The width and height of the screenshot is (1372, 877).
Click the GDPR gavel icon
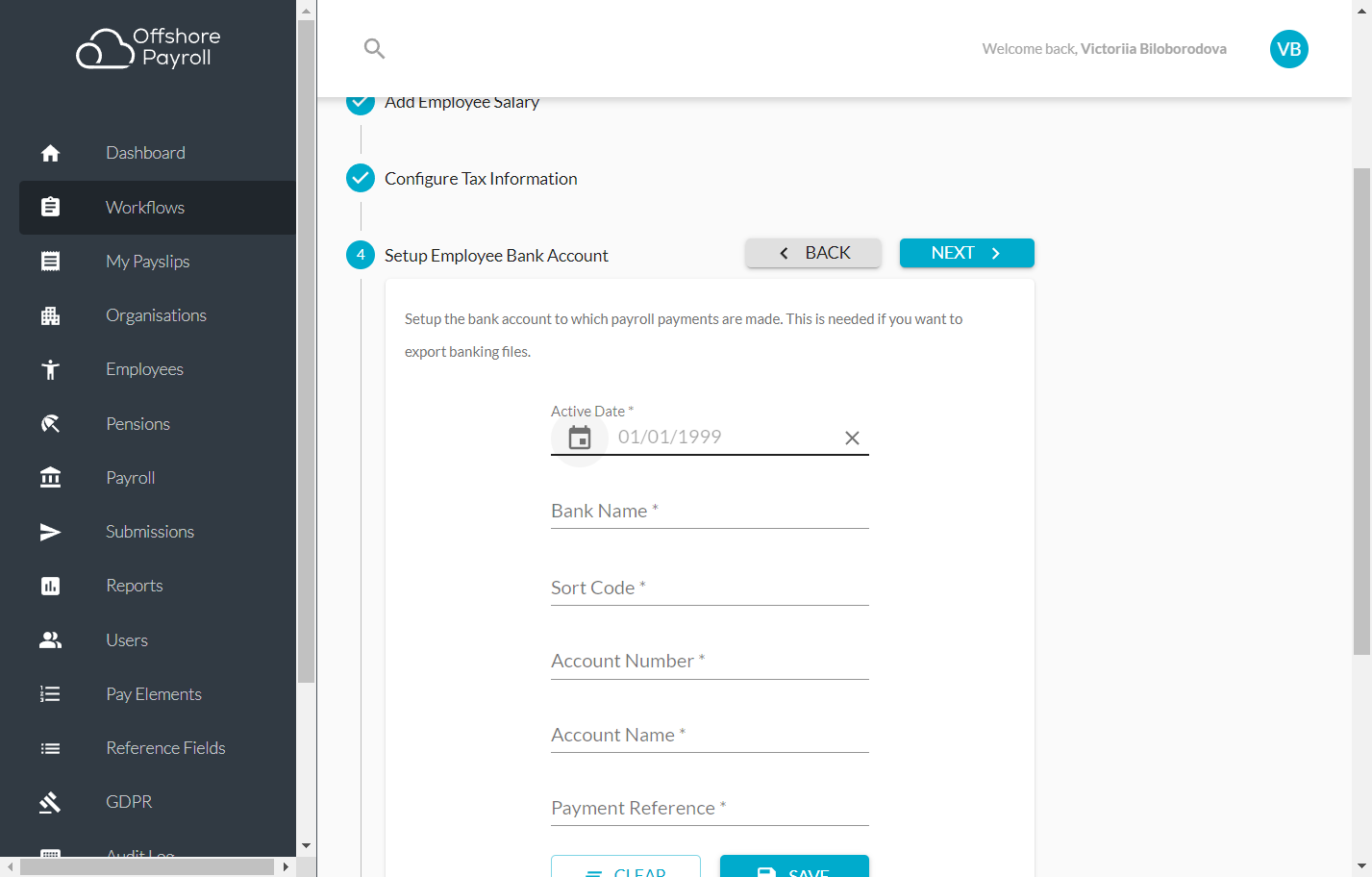pyautogui.click(x=50, y=802)
